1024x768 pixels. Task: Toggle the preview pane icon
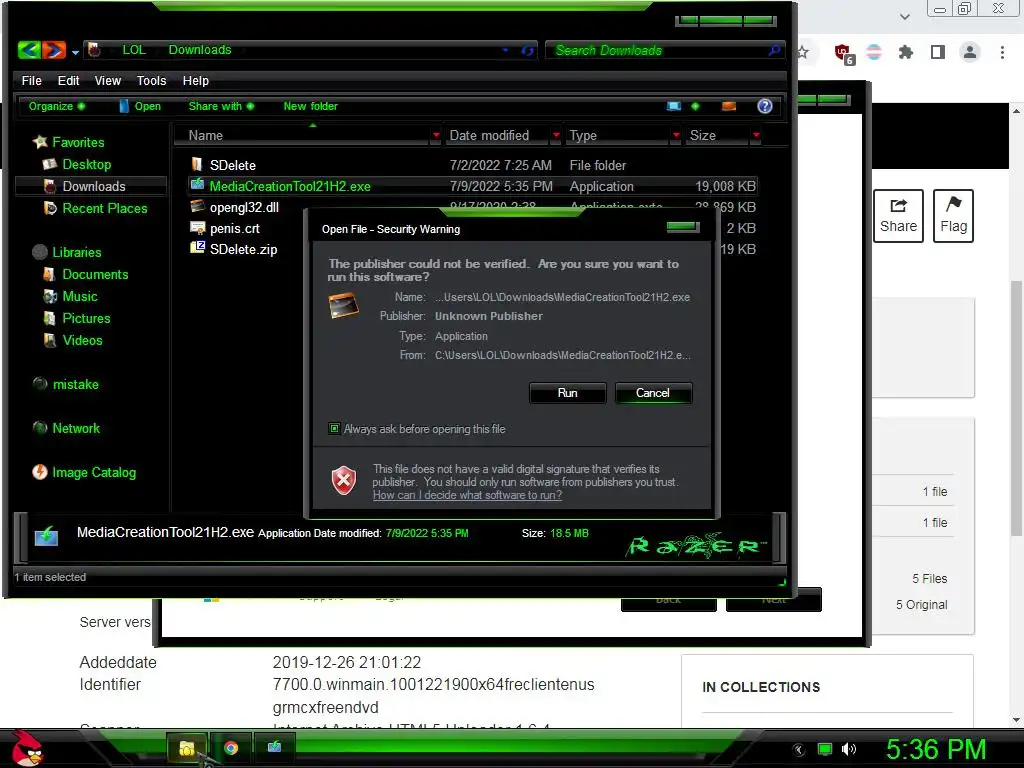729,106
